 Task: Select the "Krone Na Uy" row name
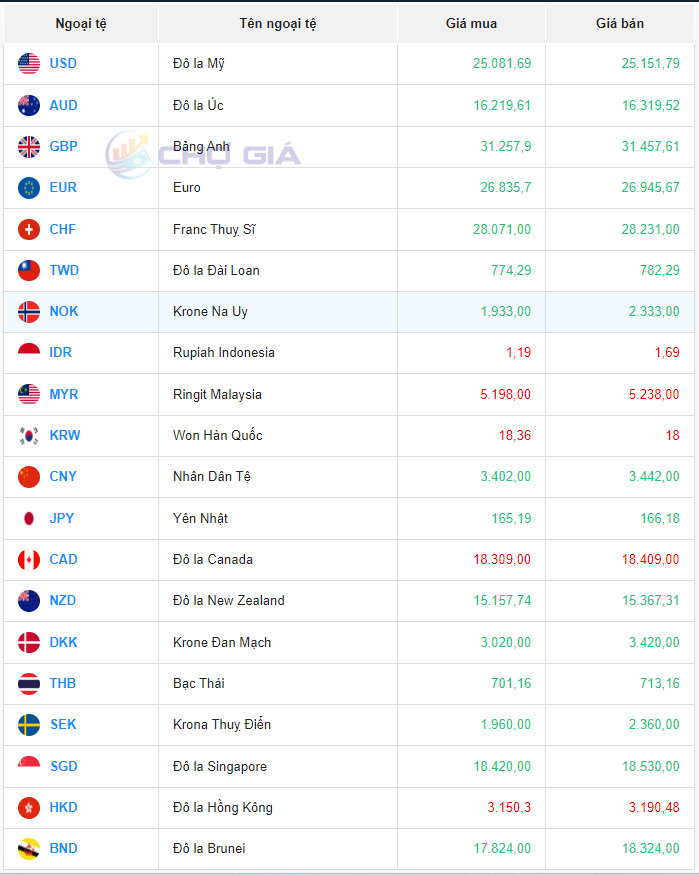point(210,312)
